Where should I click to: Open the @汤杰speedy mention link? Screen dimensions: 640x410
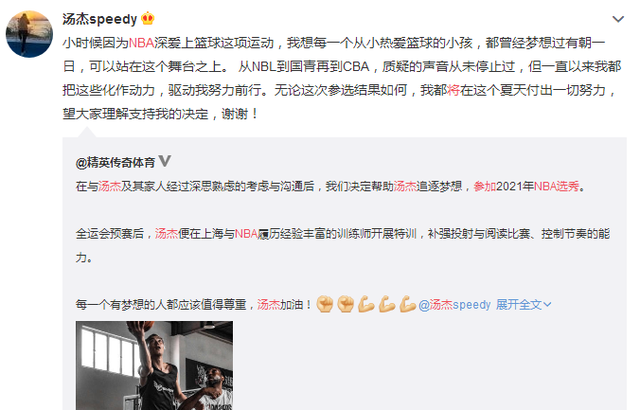pos(454,305)
